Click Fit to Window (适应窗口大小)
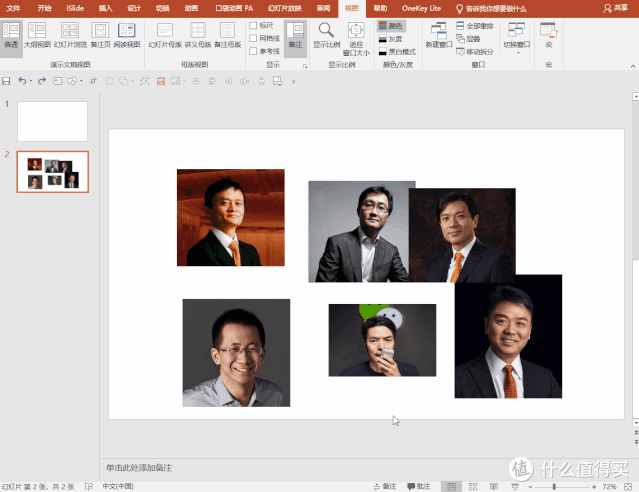The image size is (639, 492). pyautogui.click(x=356, y=40)
